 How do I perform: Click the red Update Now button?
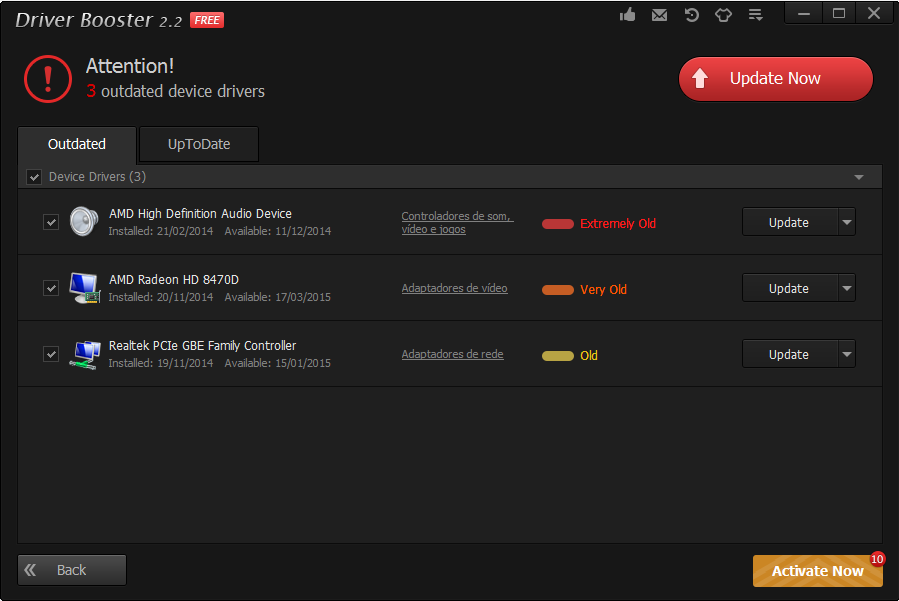(x=776, y=79)
